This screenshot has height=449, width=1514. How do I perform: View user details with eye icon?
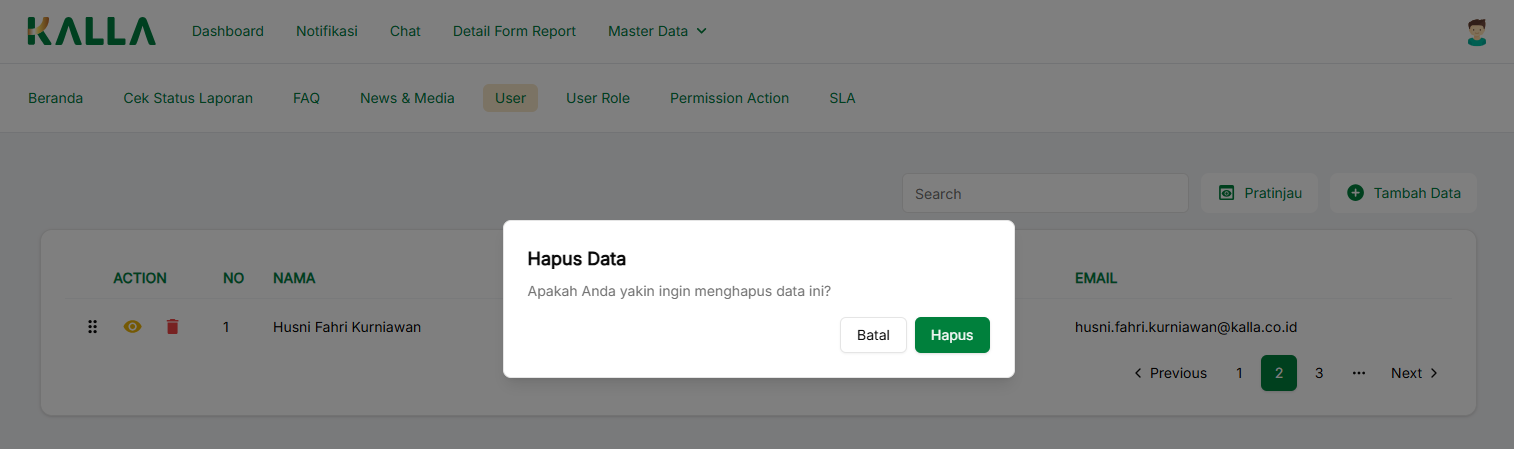[x=132, y=327]
